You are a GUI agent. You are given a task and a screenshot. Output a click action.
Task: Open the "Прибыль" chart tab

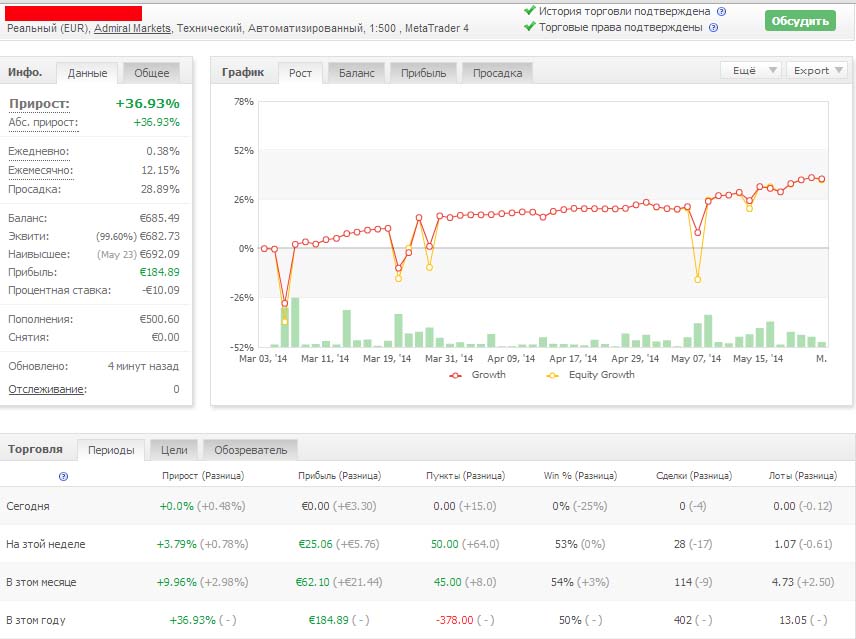[x=424, y=72]
